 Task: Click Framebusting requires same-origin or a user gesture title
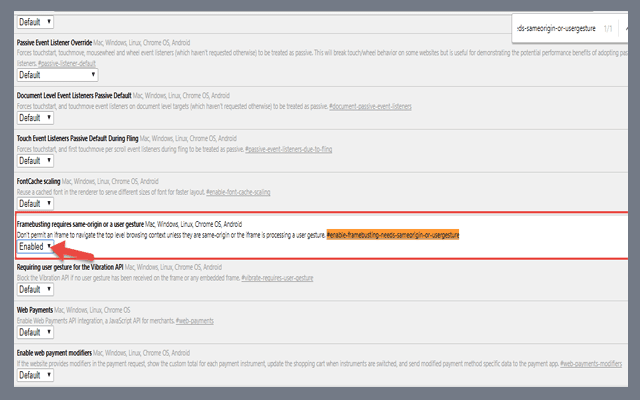pos(80,224)
